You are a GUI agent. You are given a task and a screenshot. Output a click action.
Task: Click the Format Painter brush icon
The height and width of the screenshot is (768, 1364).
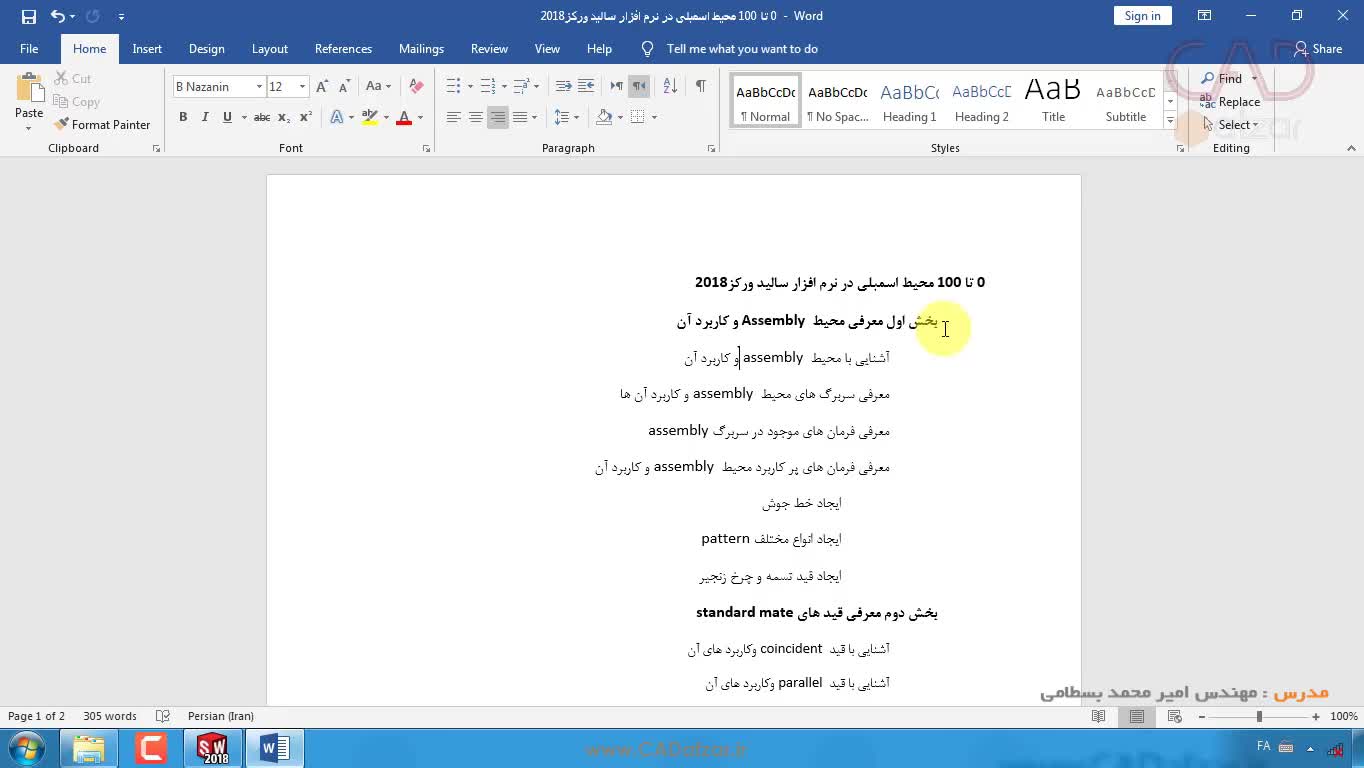pos(62,125)
